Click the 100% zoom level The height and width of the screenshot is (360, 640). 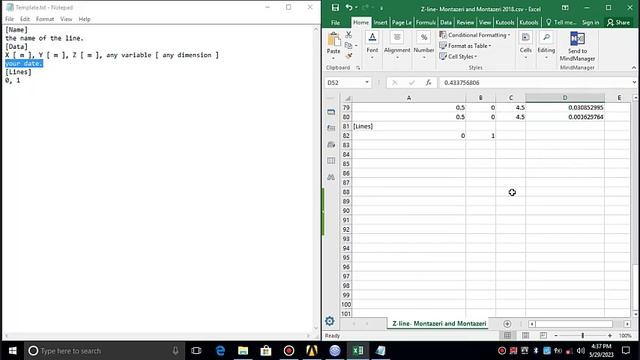(x=625, y=336)
